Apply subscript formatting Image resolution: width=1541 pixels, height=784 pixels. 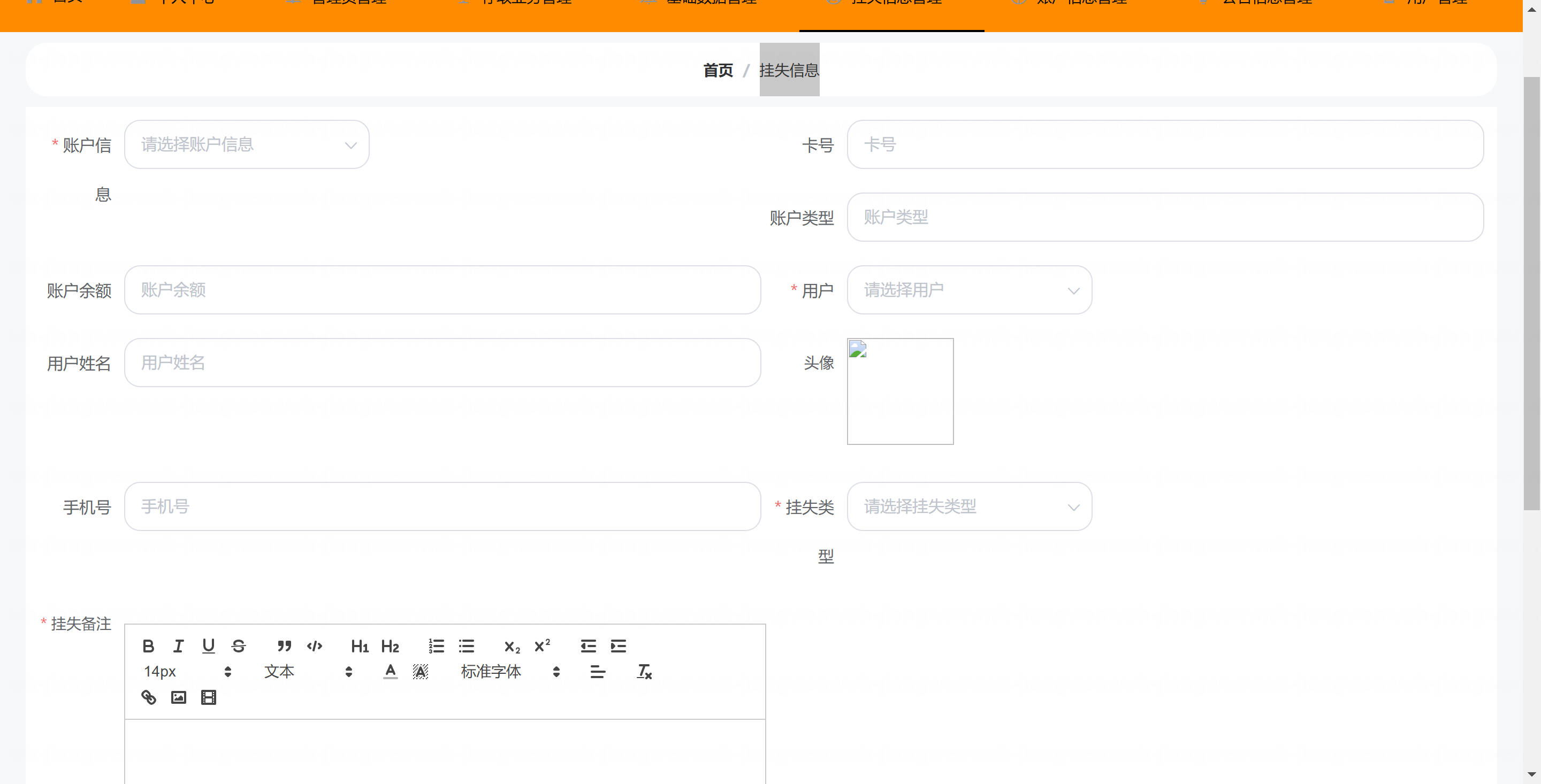click(512, 646)
